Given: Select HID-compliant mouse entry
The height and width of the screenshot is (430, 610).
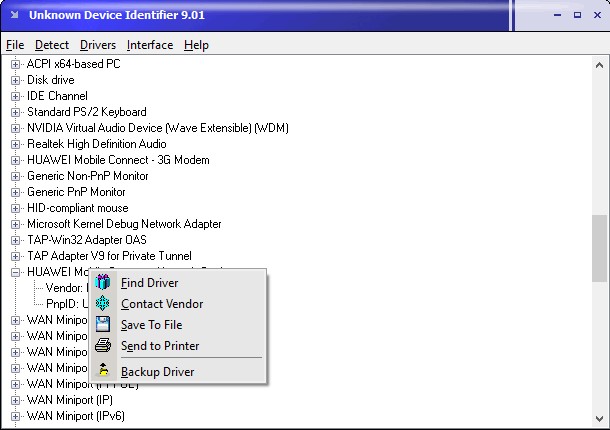Looking at the screenshot, I should point(77,208).
